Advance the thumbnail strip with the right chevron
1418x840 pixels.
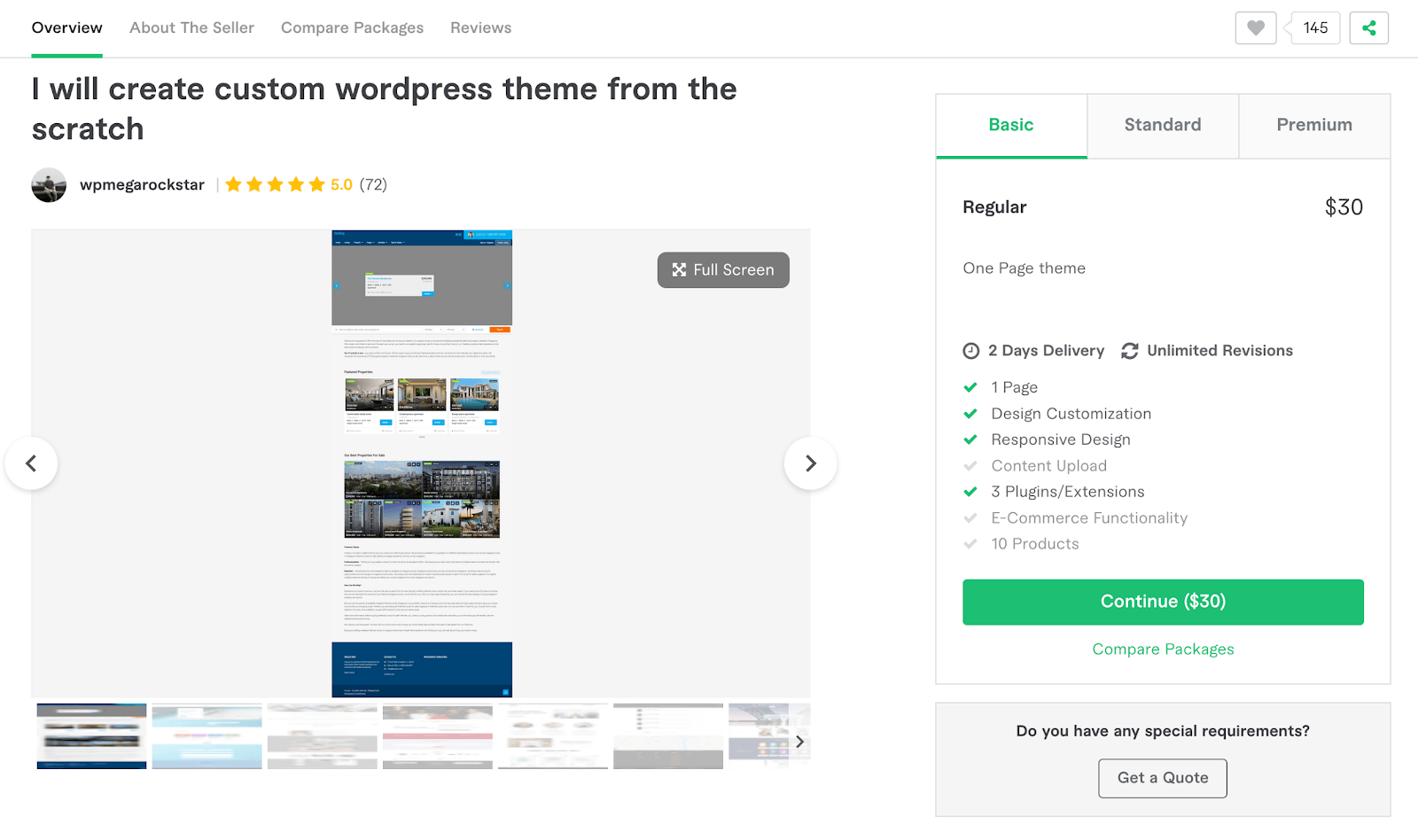(799, 742)
